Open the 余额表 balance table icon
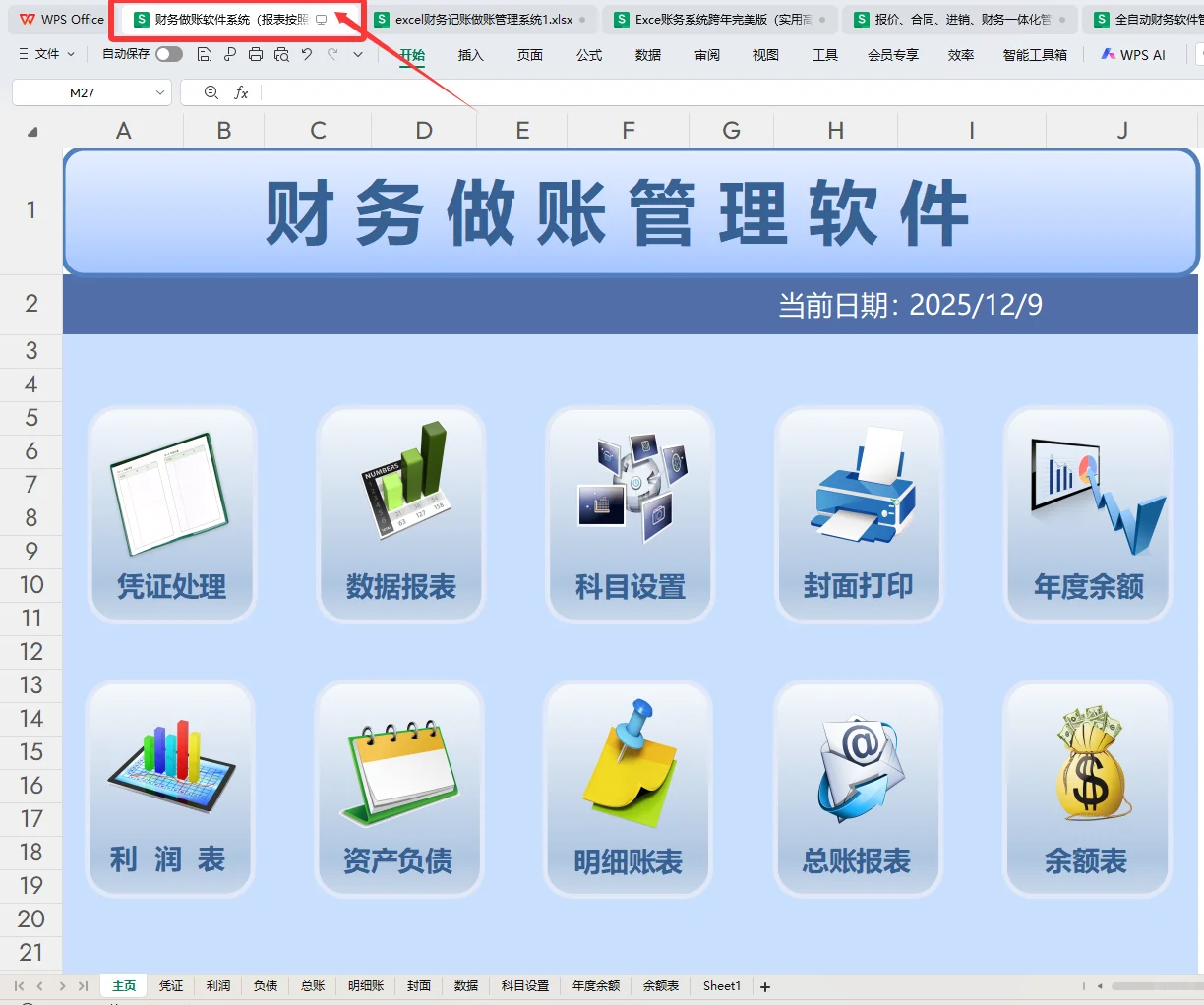1204x1005 pixels. pyautogui.click(x=1086, y=788)
